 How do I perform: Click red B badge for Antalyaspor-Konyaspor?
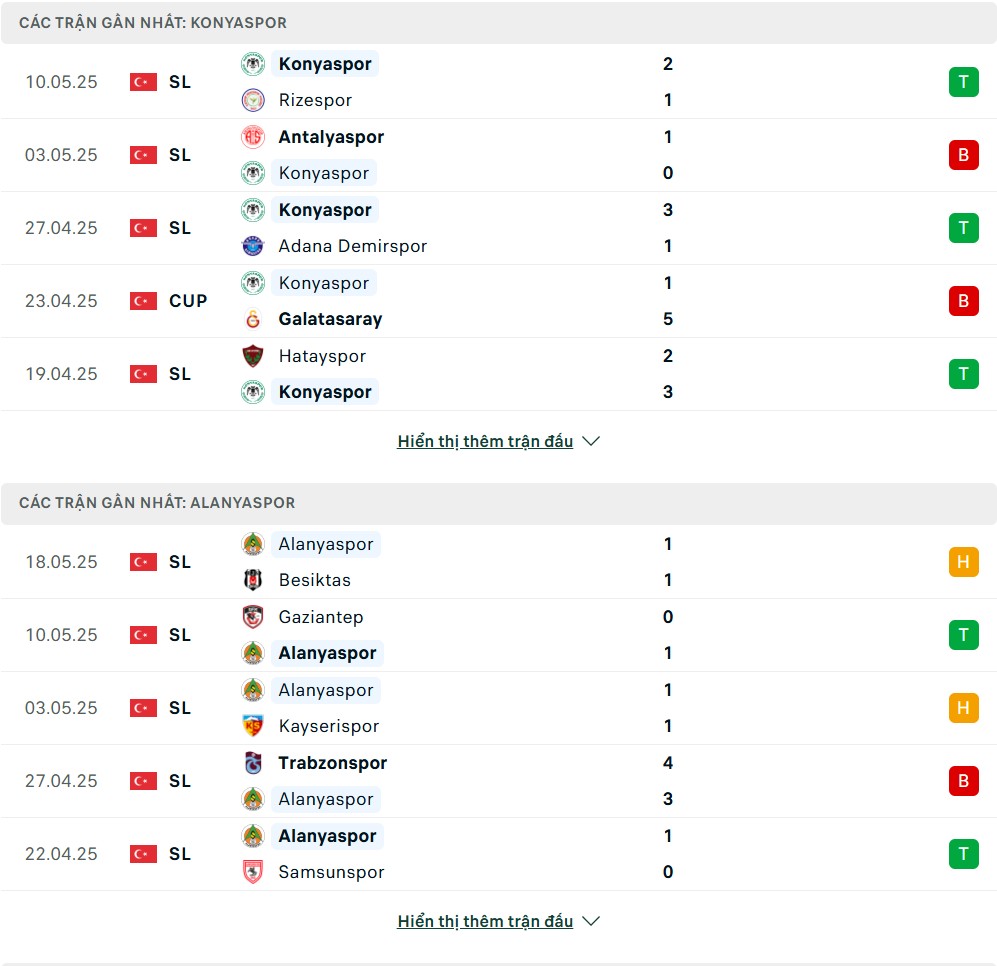tap(963, 155)
